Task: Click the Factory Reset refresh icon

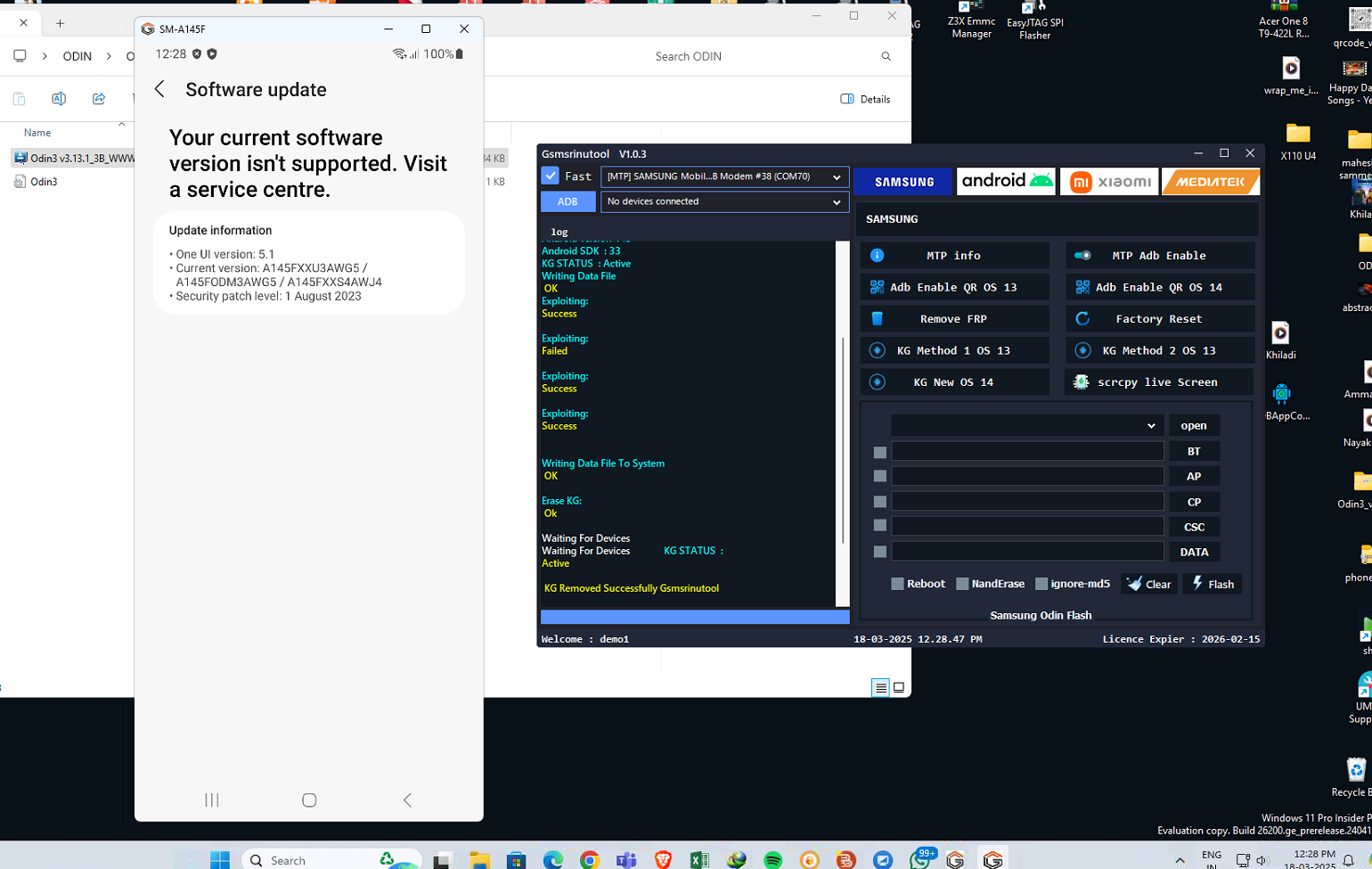Action: 1082,319
